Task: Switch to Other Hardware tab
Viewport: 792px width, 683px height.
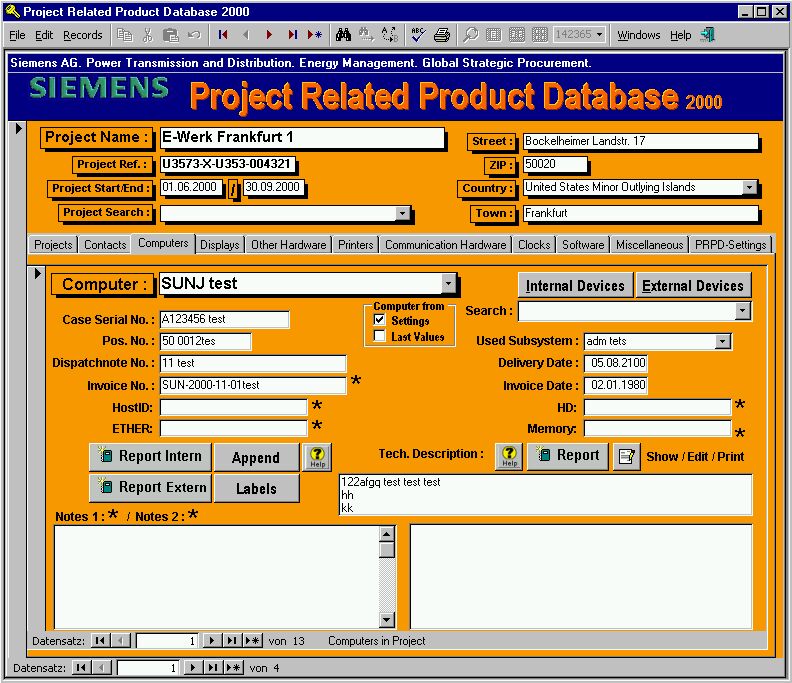Action: click(x=288, y=245)
